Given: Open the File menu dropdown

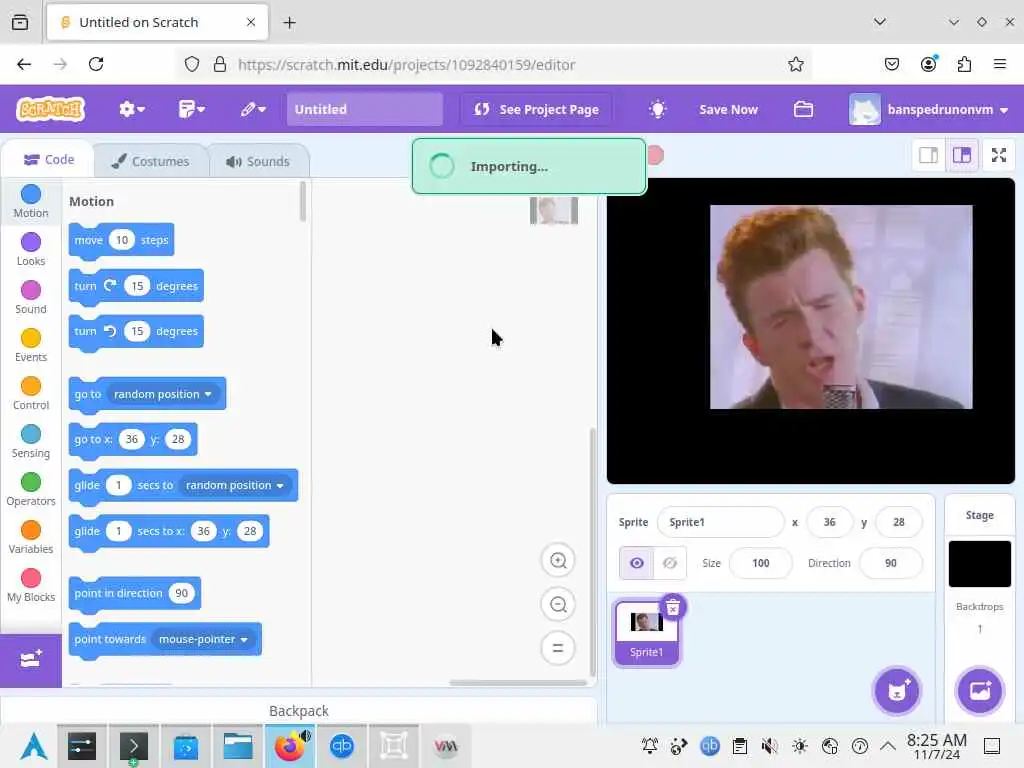Looking at the screenshot, I should [191, 109].
